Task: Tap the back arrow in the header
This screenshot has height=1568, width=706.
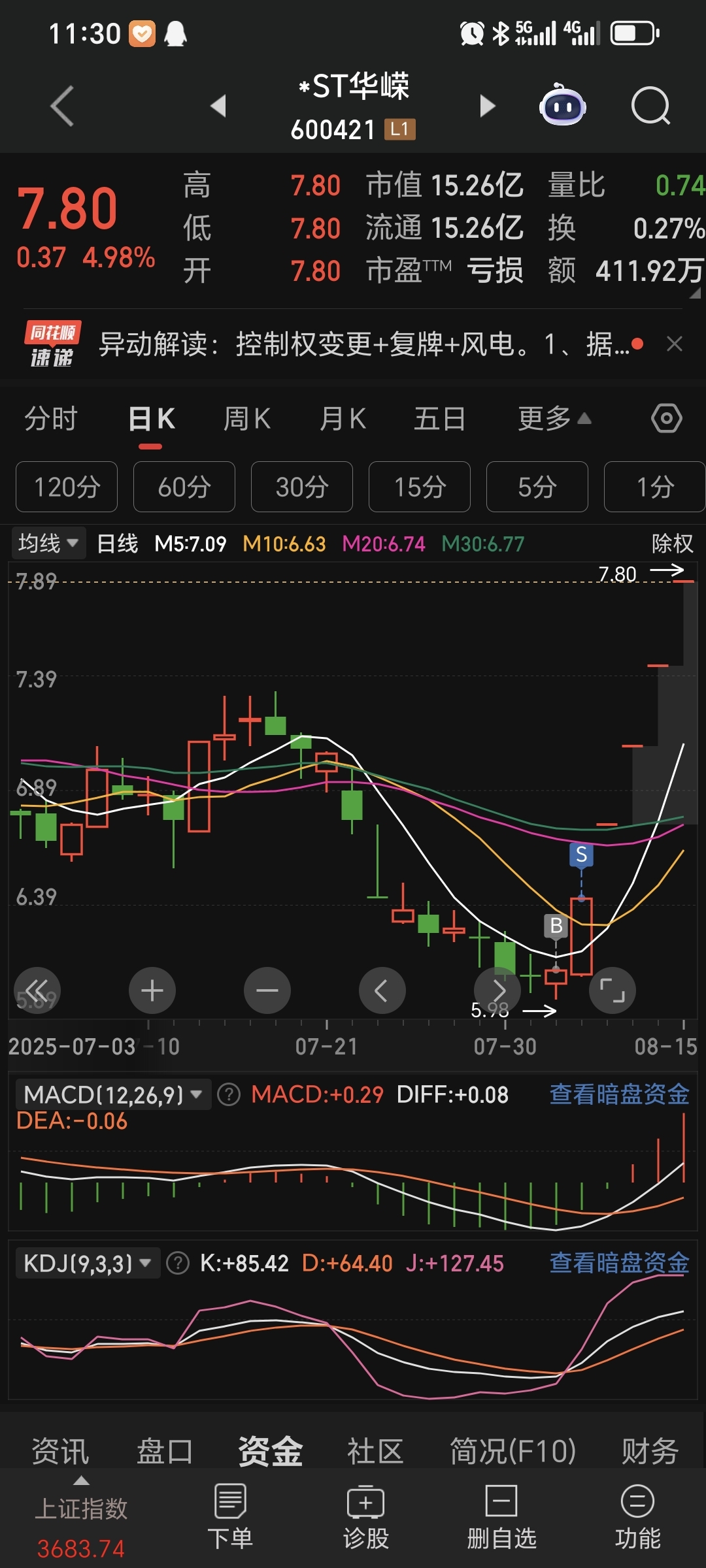Action: pos(62,106)
